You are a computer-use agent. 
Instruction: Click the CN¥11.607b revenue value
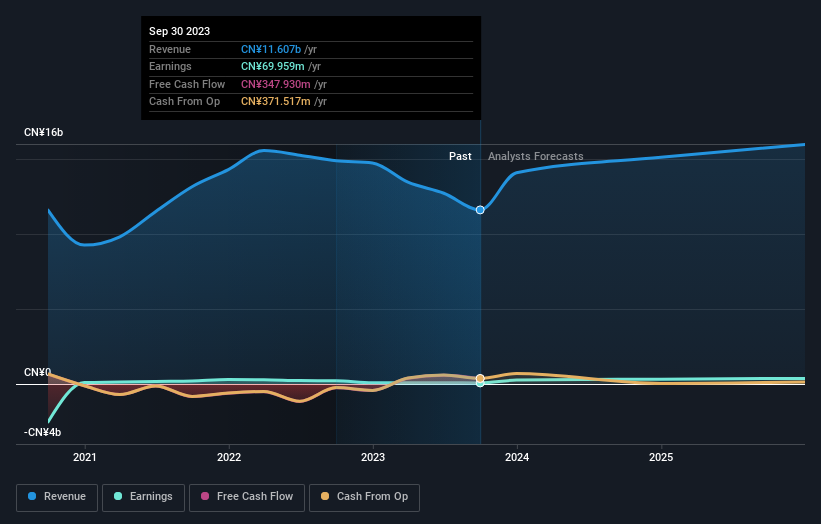pyautogui.click(x=271, y=49)
